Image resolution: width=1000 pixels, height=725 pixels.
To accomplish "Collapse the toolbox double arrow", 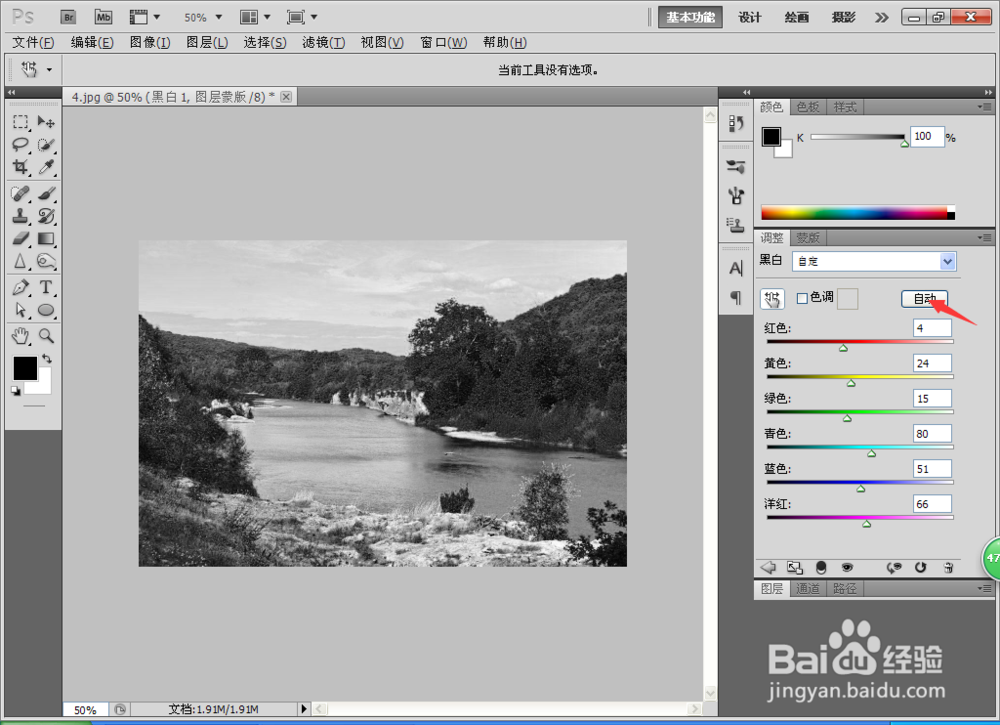I will pyautogui.click(x=11, y=92).
